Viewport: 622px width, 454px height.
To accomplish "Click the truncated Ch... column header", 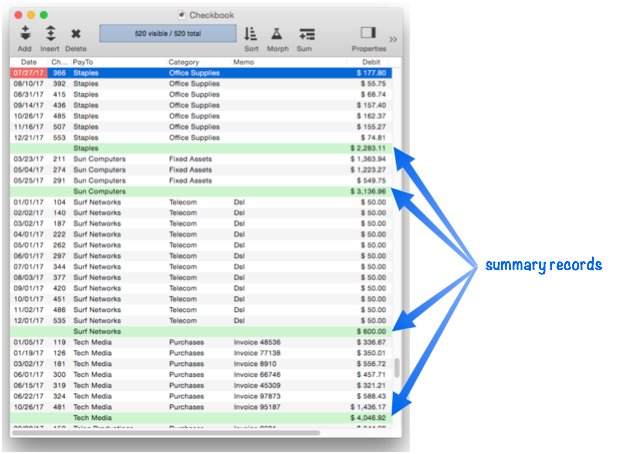I will (59, 62).
